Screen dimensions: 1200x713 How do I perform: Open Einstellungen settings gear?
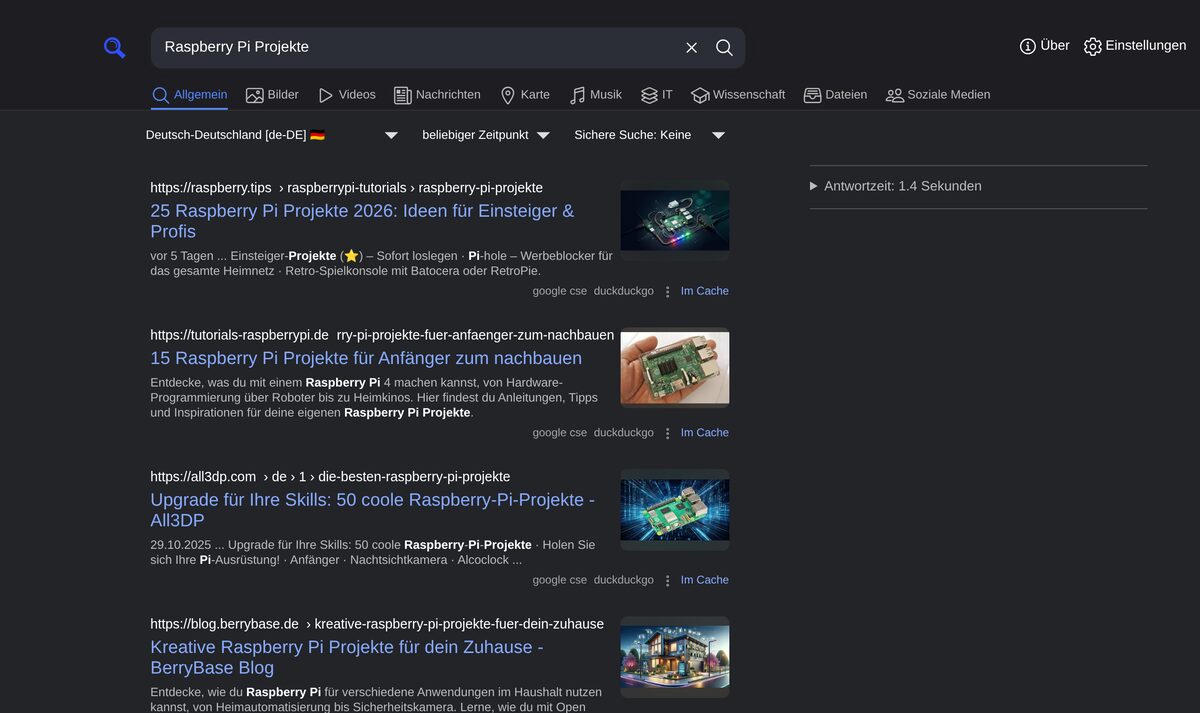[x=1135, y=46]
